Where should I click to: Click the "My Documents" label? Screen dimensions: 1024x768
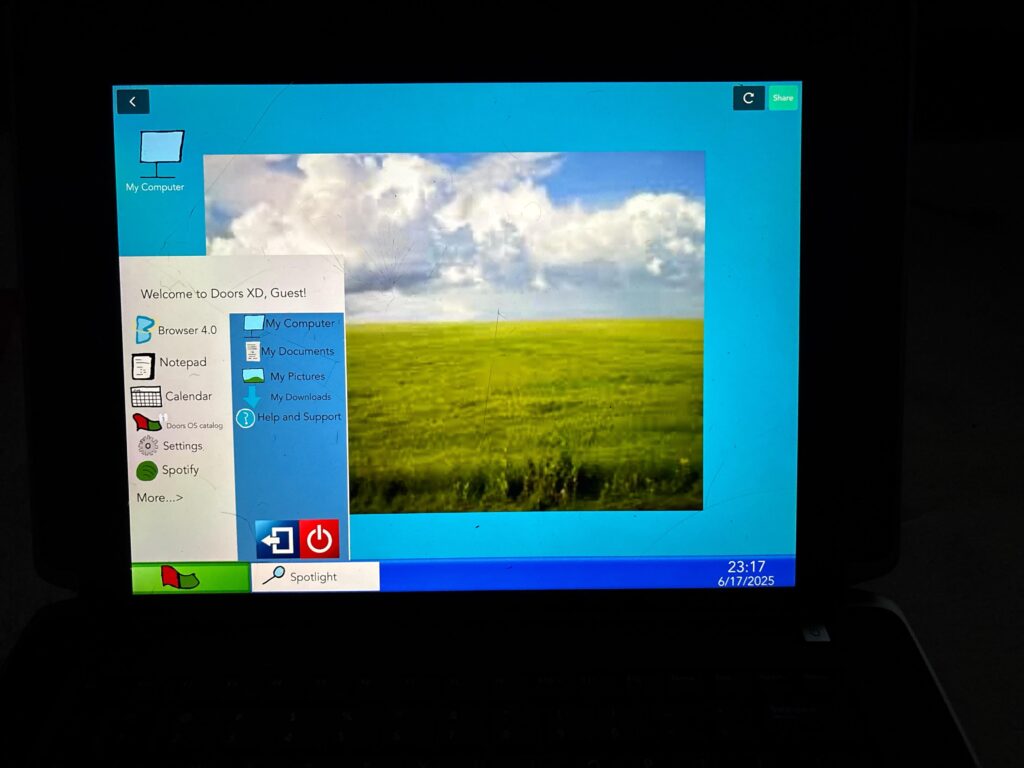click(298, 351)
